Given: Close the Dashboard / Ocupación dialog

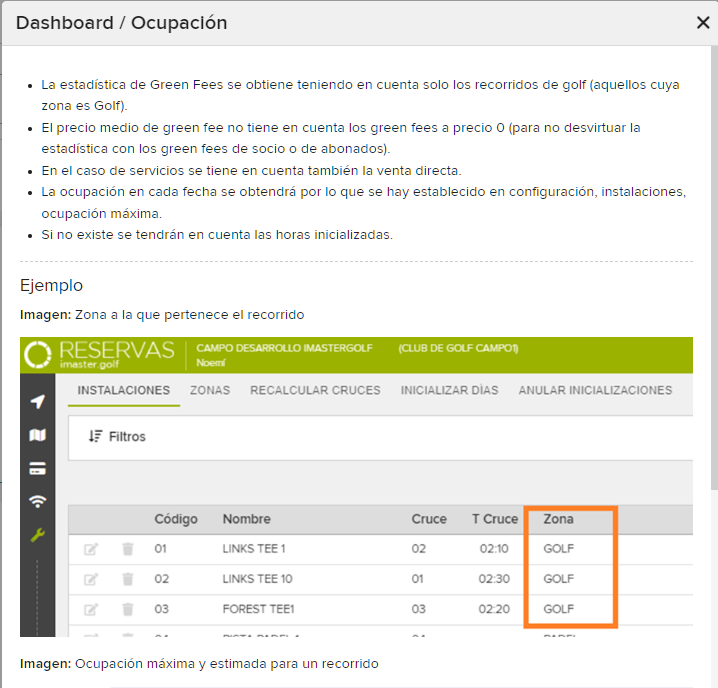Looking at the screenshot, I should pyautogui.click(x=702, y=22).
